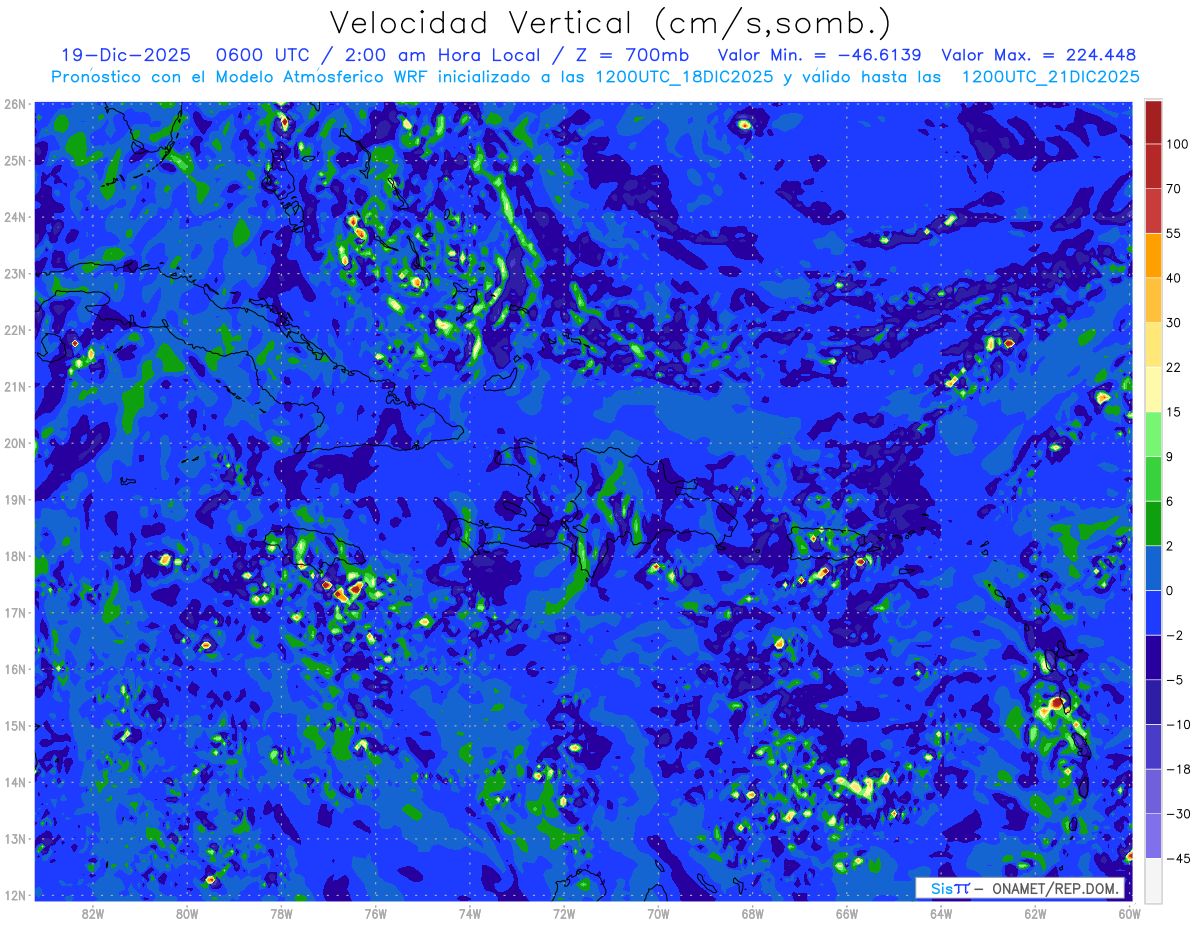Click the white colorbar segment below -45
The image size is (1200, 927).
(1153, 879)
